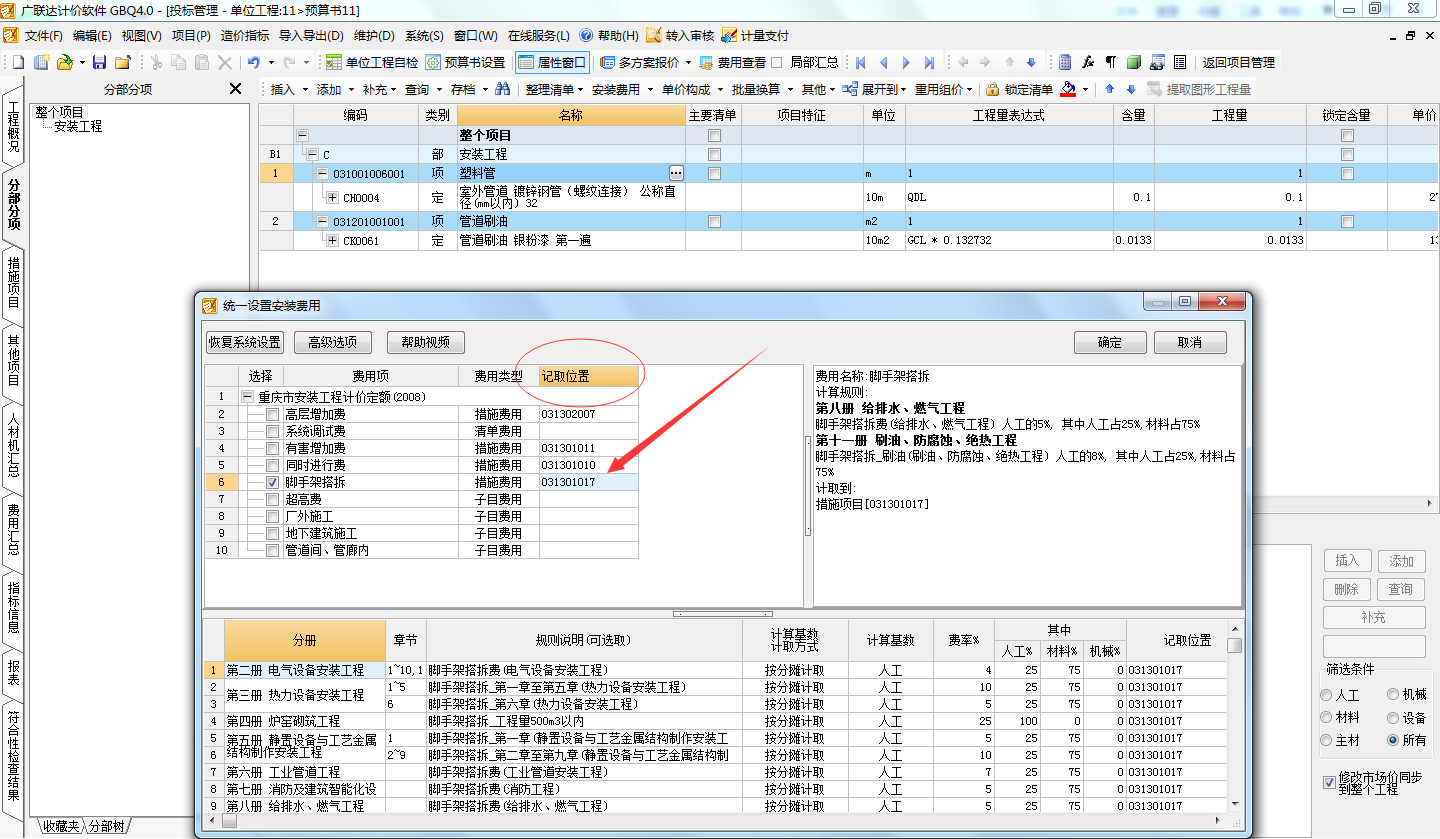
Task: Click the ellipsis button in 塑料管 cell
Action: pos(676,174)
